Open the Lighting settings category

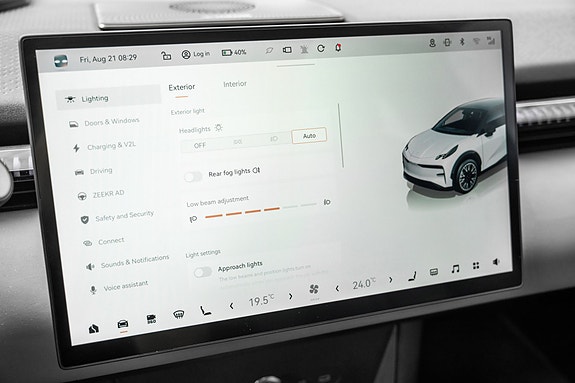pyautogui.click(x=109, y=97)
